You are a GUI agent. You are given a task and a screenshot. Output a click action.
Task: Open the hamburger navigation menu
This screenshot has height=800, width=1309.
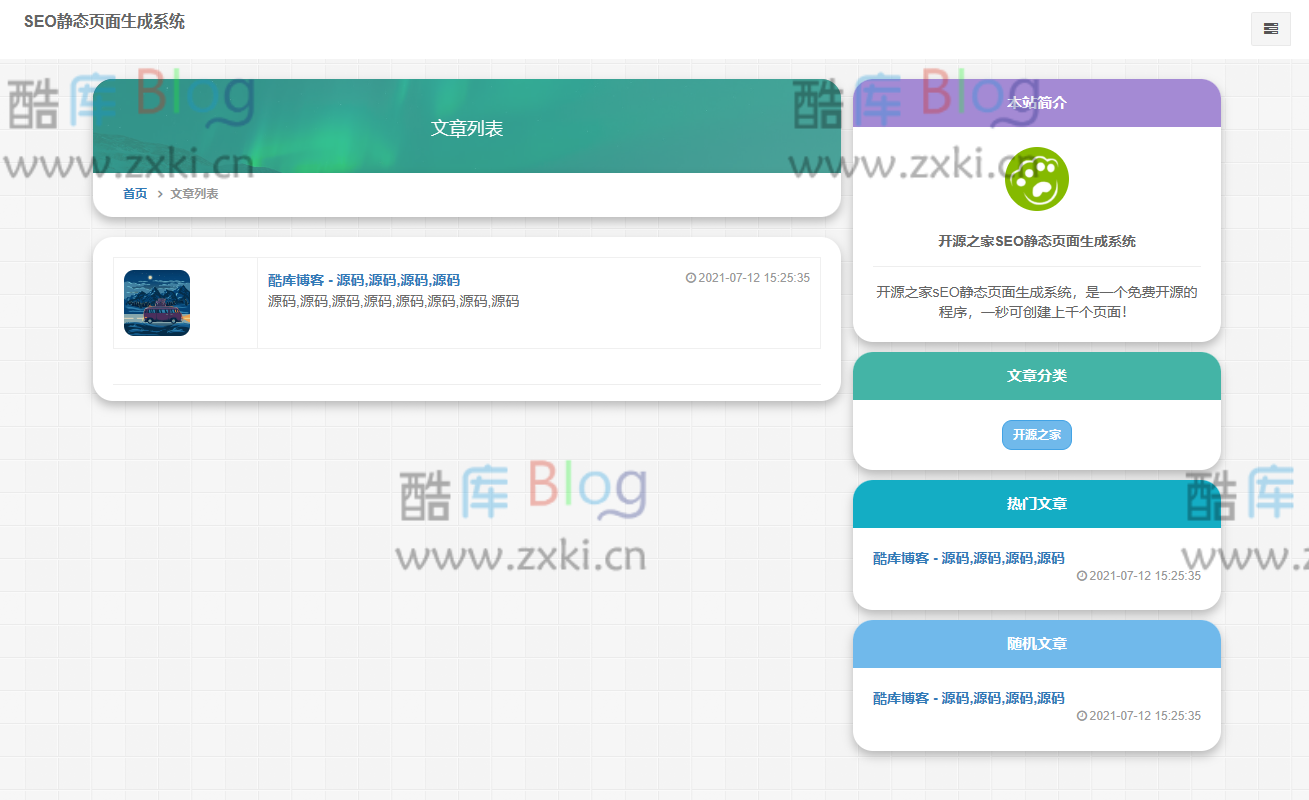point(1270,29)
